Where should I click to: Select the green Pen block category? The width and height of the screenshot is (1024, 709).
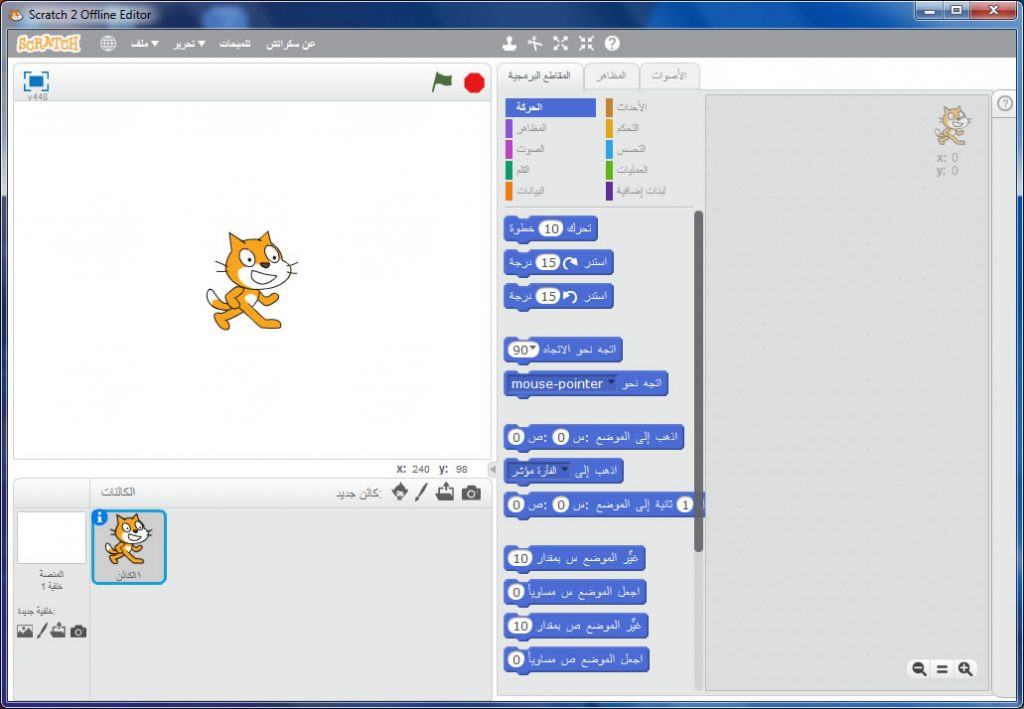click(551, 170)
